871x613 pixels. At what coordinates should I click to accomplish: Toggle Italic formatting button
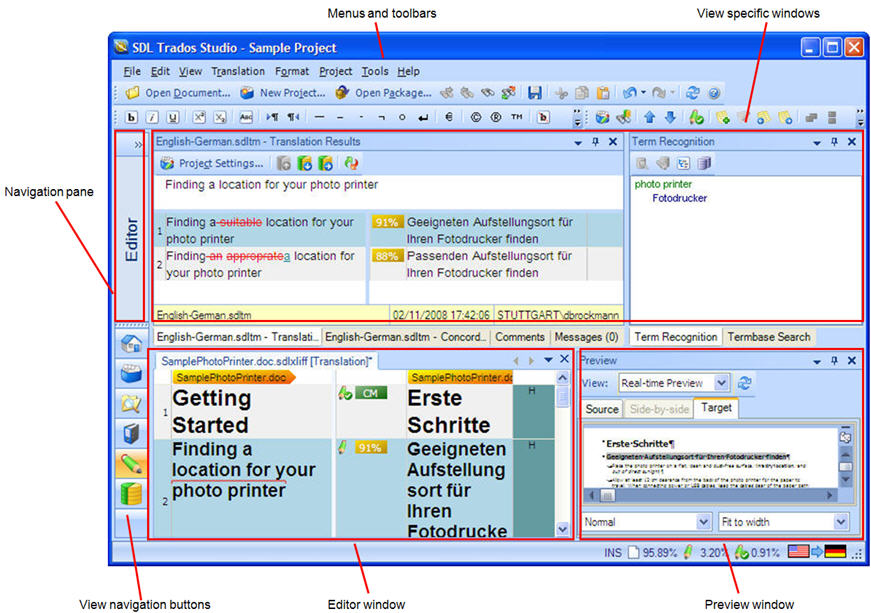(x=152, y=117)
